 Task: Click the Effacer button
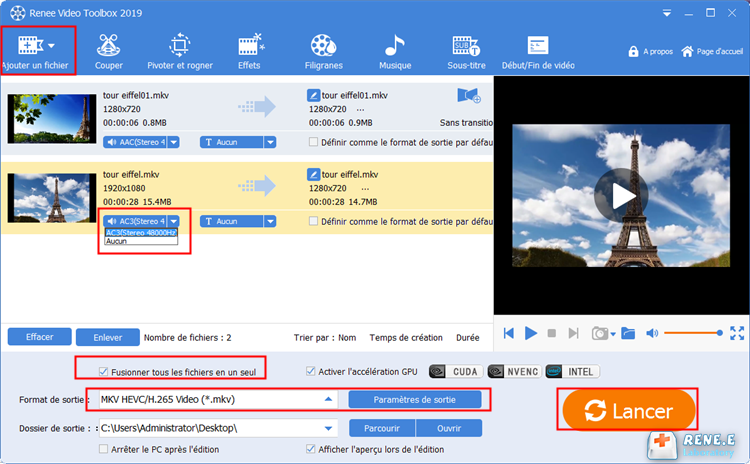click(x=40, y=337)
